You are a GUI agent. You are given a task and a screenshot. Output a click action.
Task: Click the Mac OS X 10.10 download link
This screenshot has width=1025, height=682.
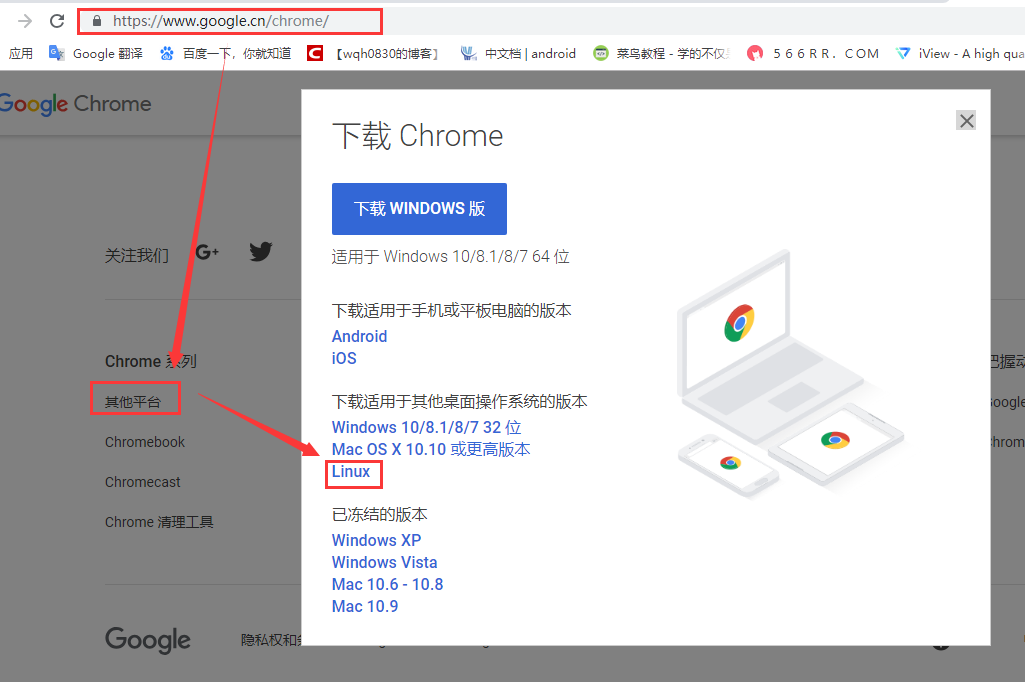(431, 449)
